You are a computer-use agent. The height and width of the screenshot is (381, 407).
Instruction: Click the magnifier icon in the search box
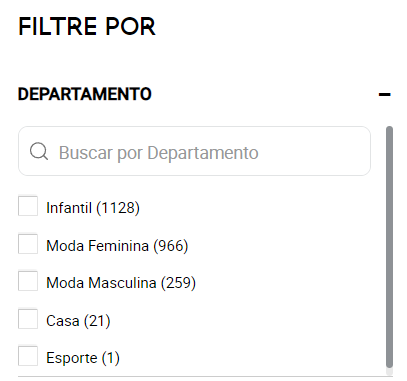point(39,152)
